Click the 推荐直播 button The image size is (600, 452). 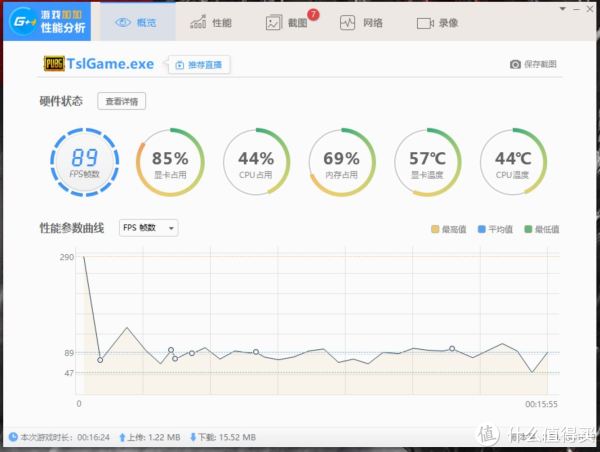click(199, 65)
